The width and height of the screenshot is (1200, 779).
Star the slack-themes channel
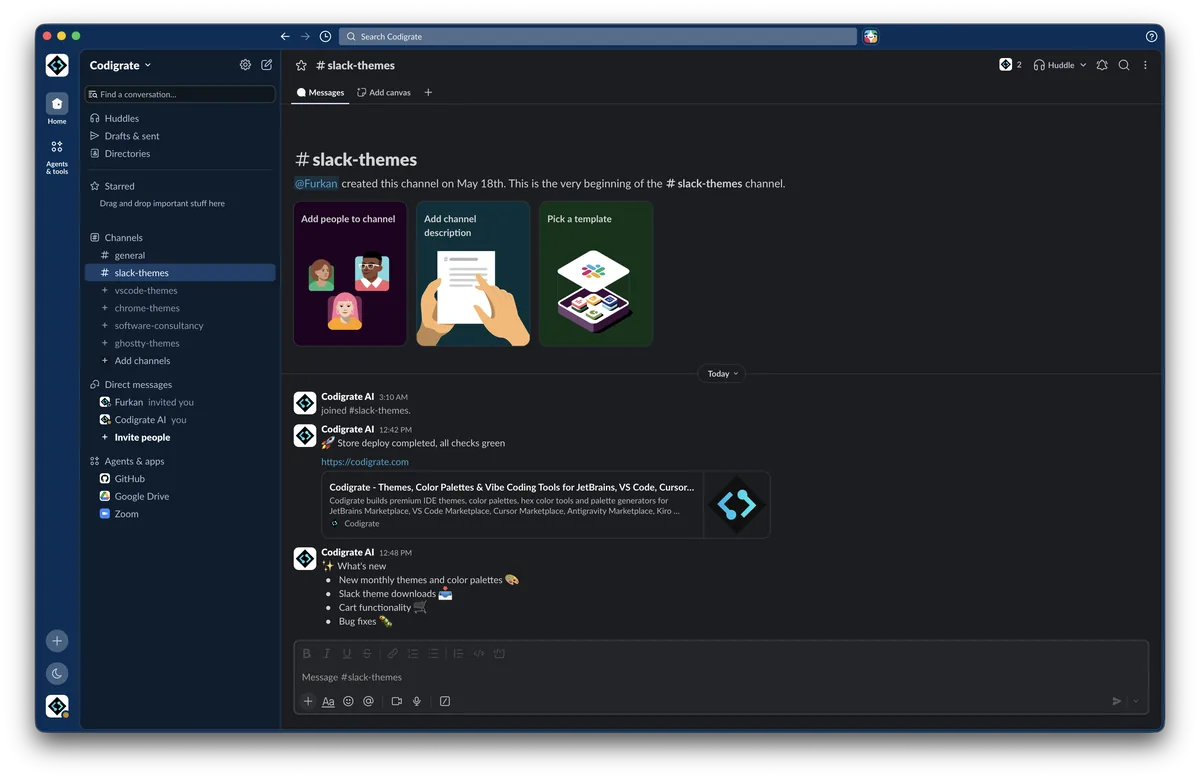point(301,65)
